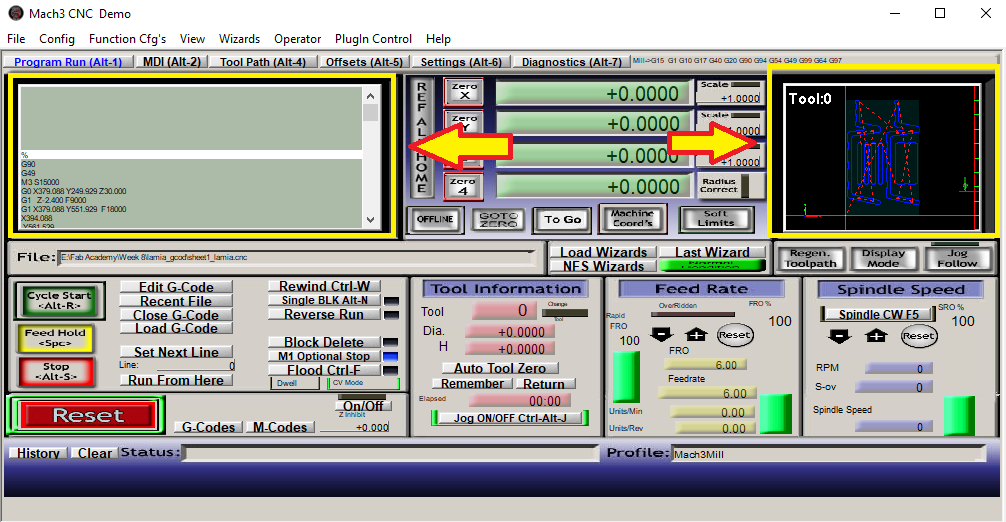
Task: Toggle Z Inhibit On/Off
Action: (x=362, y=405)
